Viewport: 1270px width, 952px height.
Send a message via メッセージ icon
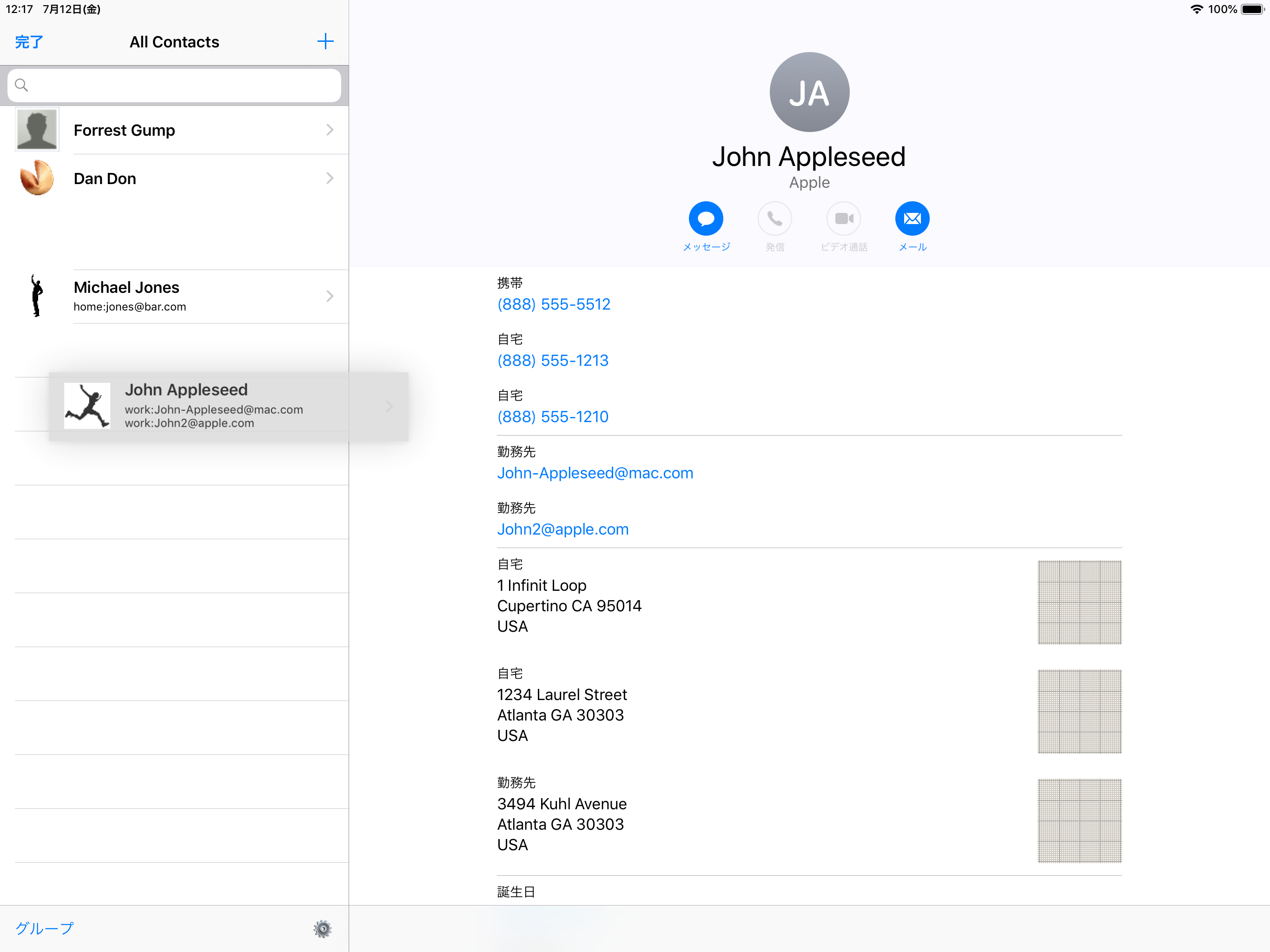(x=706, y=218)
